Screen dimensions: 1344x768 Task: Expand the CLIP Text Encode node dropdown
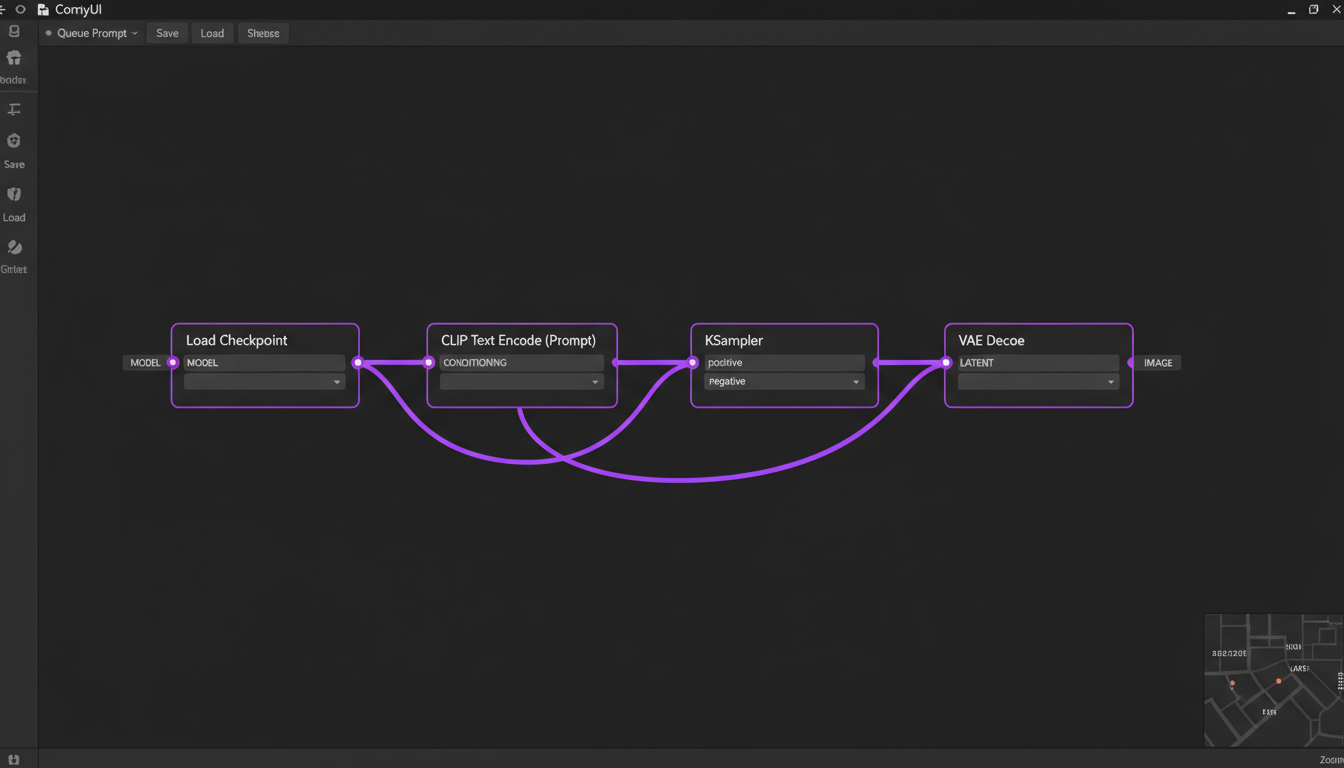pos(594,382)
